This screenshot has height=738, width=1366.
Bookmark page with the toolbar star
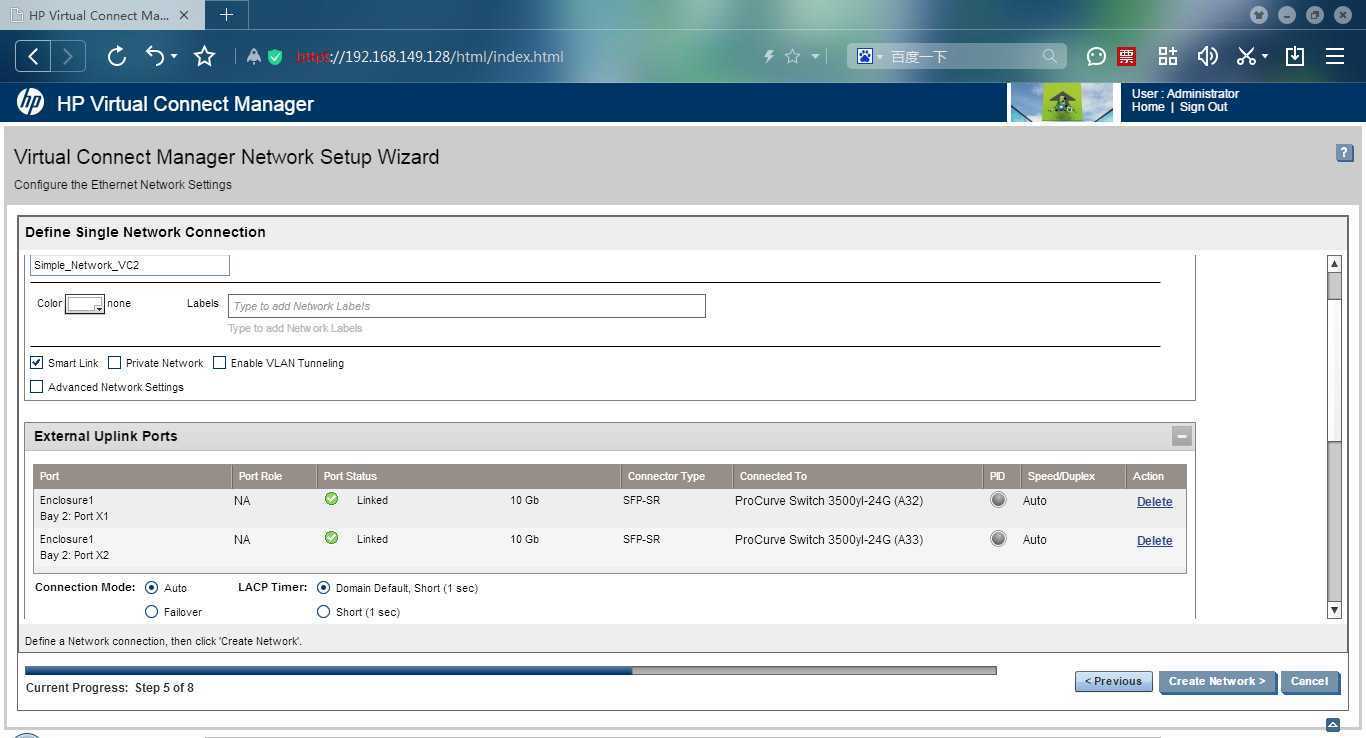[x=205, y=57]
